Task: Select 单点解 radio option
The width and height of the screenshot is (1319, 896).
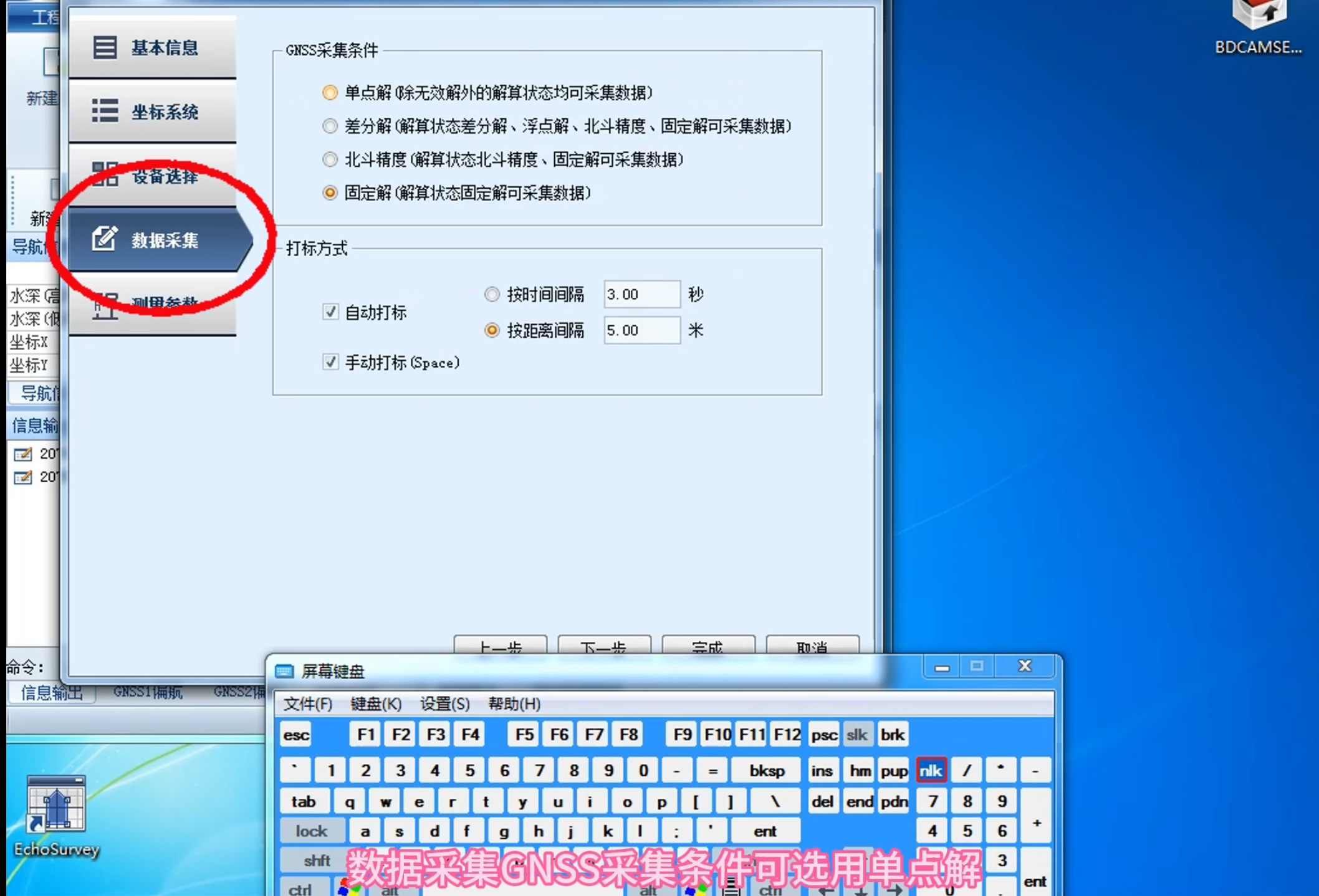Action: (x=330, y=93)
